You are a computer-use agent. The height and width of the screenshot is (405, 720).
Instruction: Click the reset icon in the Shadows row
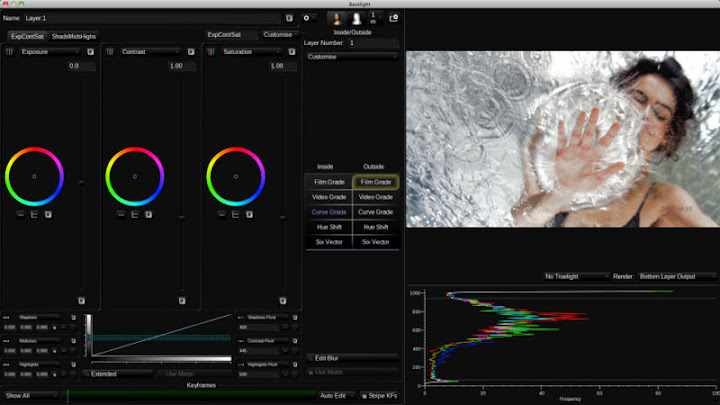[x=73, y=317]
